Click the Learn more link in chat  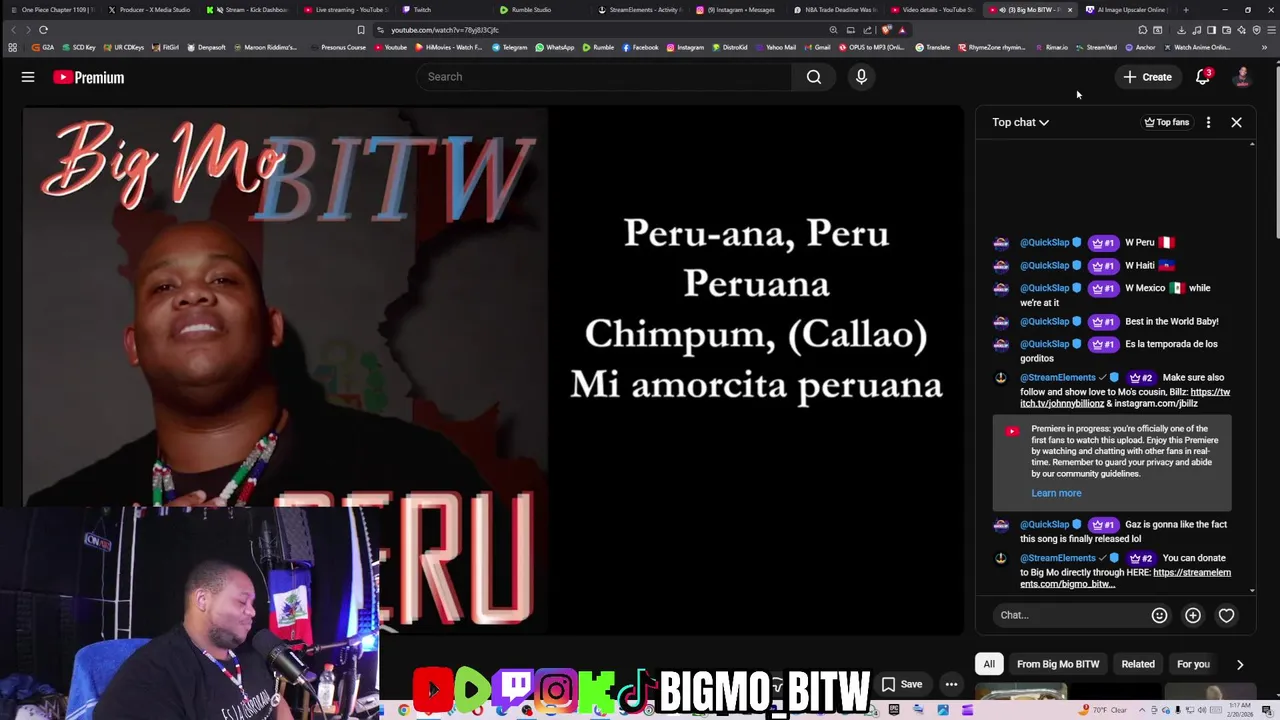pyautogui.click(x=1056, y=493)
